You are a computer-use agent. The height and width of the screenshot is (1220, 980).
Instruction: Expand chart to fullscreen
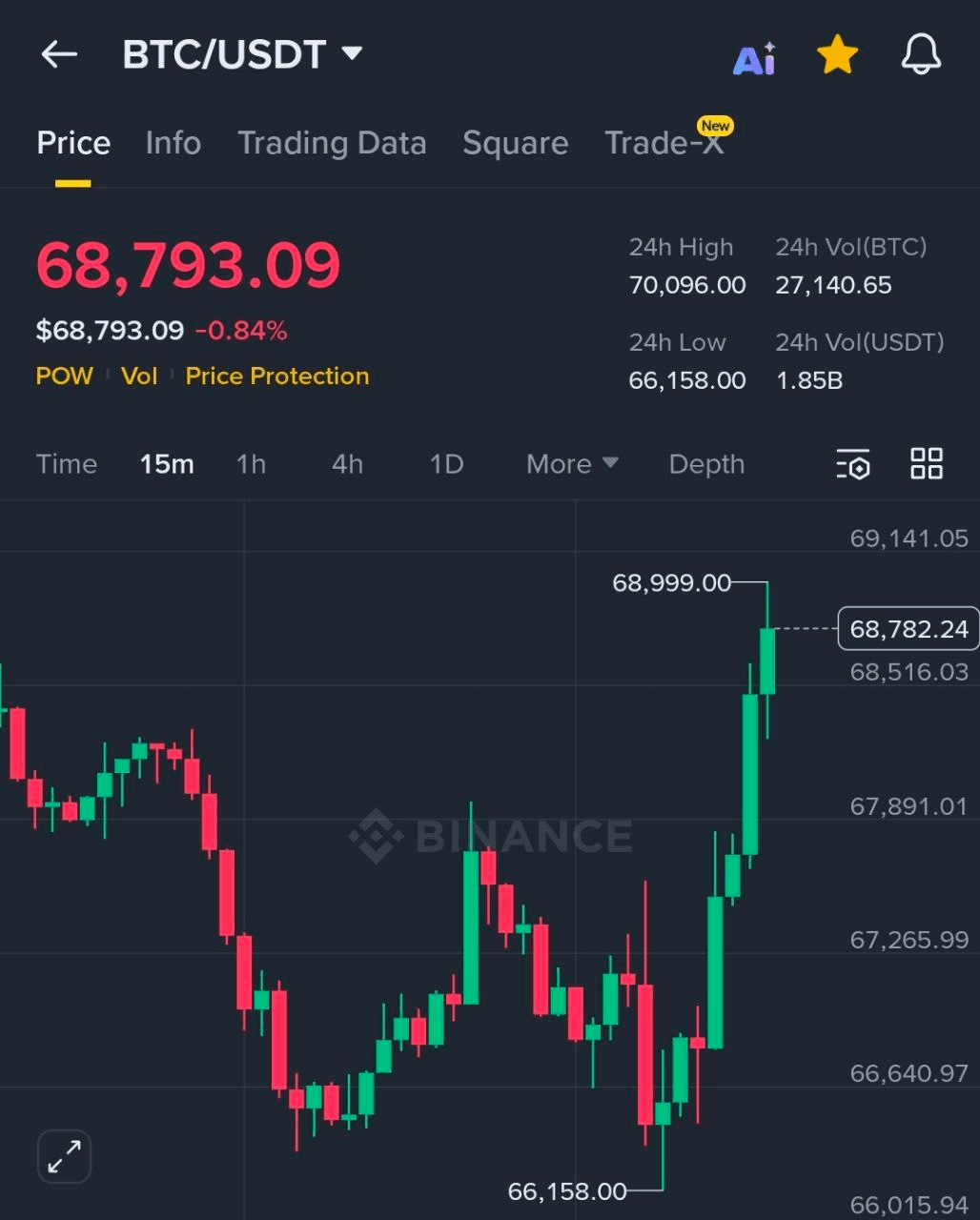pyautogui.click(x=64, y=1157)
